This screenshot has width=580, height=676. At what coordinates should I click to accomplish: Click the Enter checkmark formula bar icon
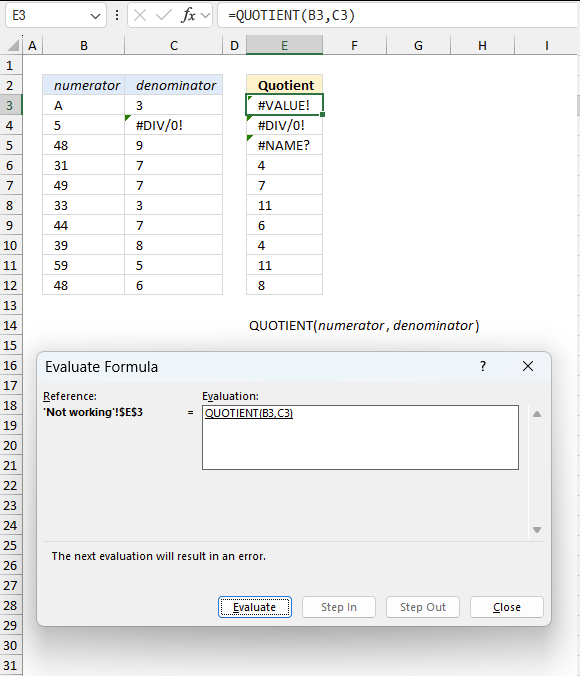163,16
